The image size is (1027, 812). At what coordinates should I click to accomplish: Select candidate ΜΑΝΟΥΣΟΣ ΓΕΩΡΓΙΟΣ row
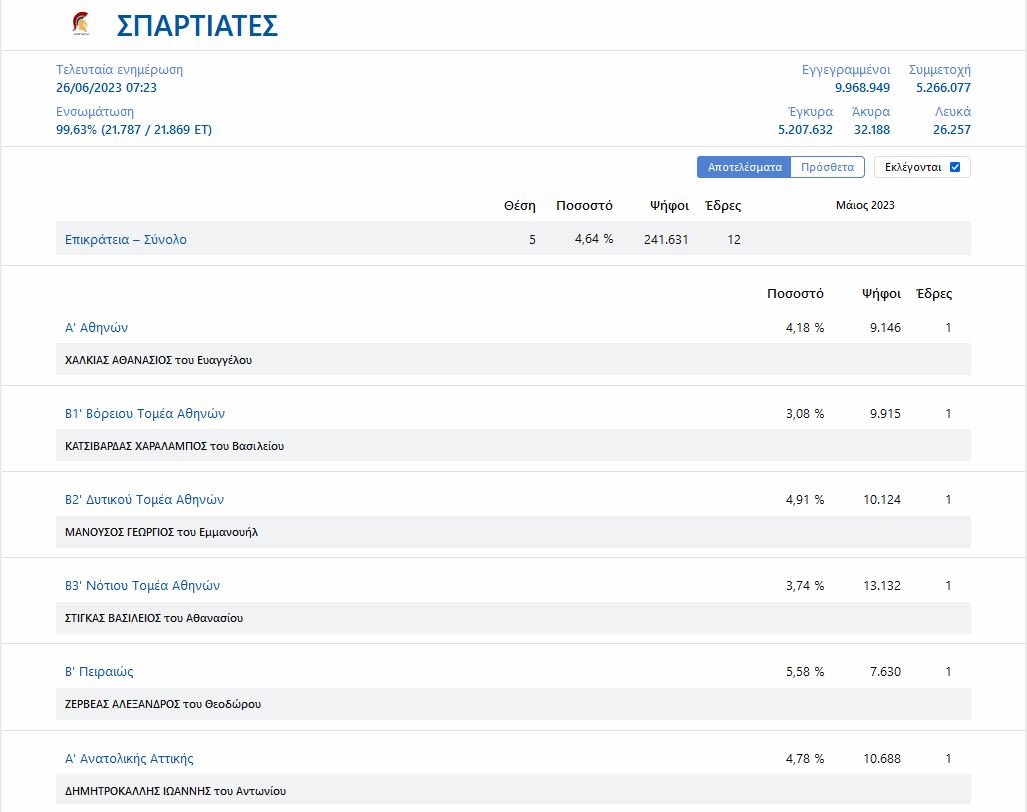161,532
